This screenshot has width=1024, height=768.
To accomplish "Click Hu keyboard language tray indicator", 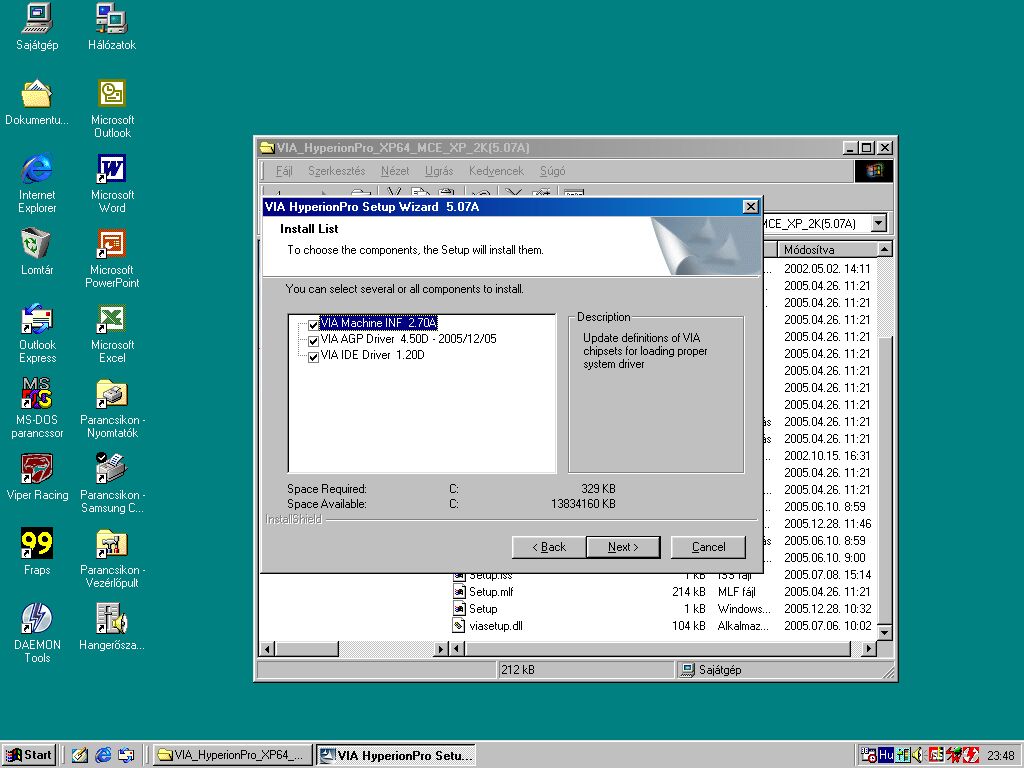I will (886, 755).
